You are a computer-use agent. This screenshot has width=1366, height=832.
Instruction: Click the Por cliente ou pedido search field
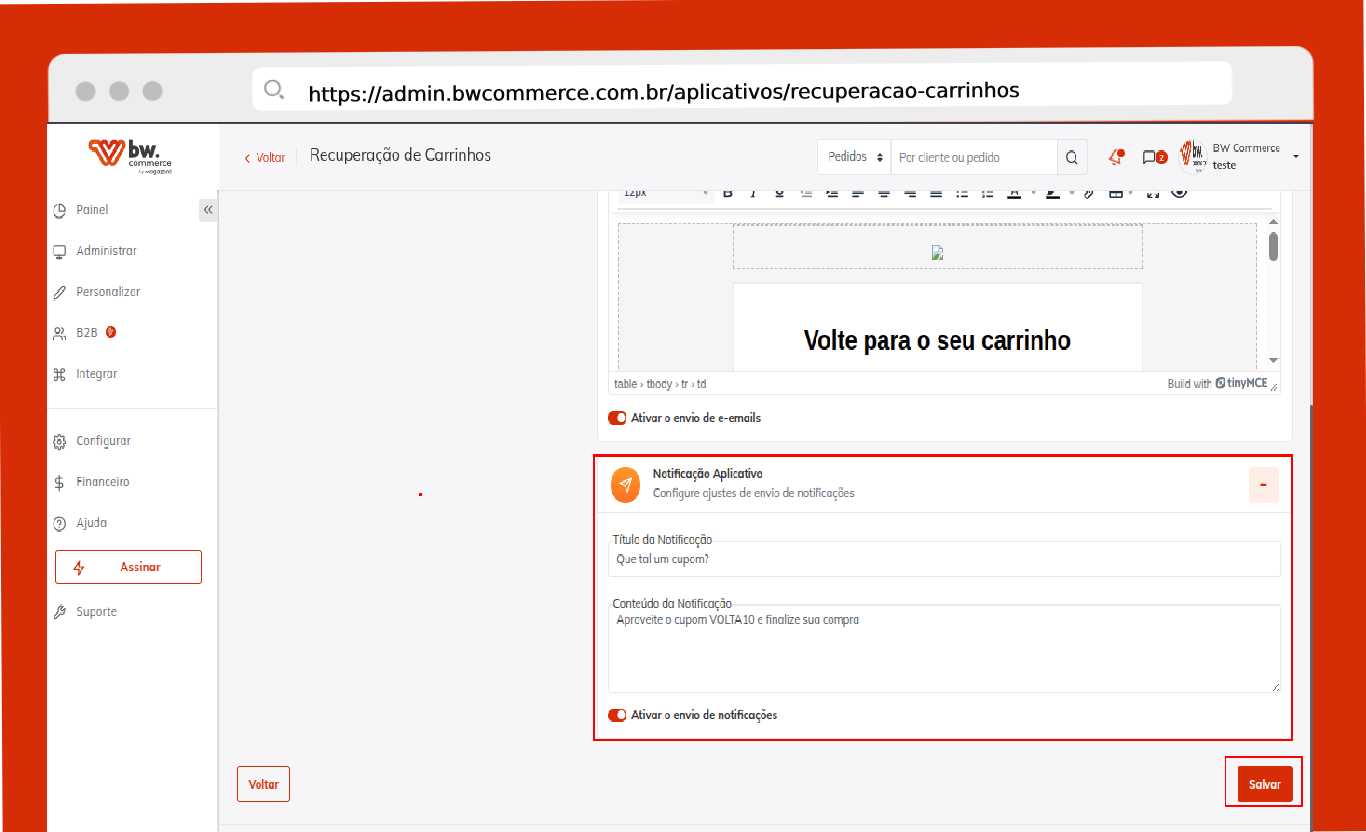click(974, 157)
